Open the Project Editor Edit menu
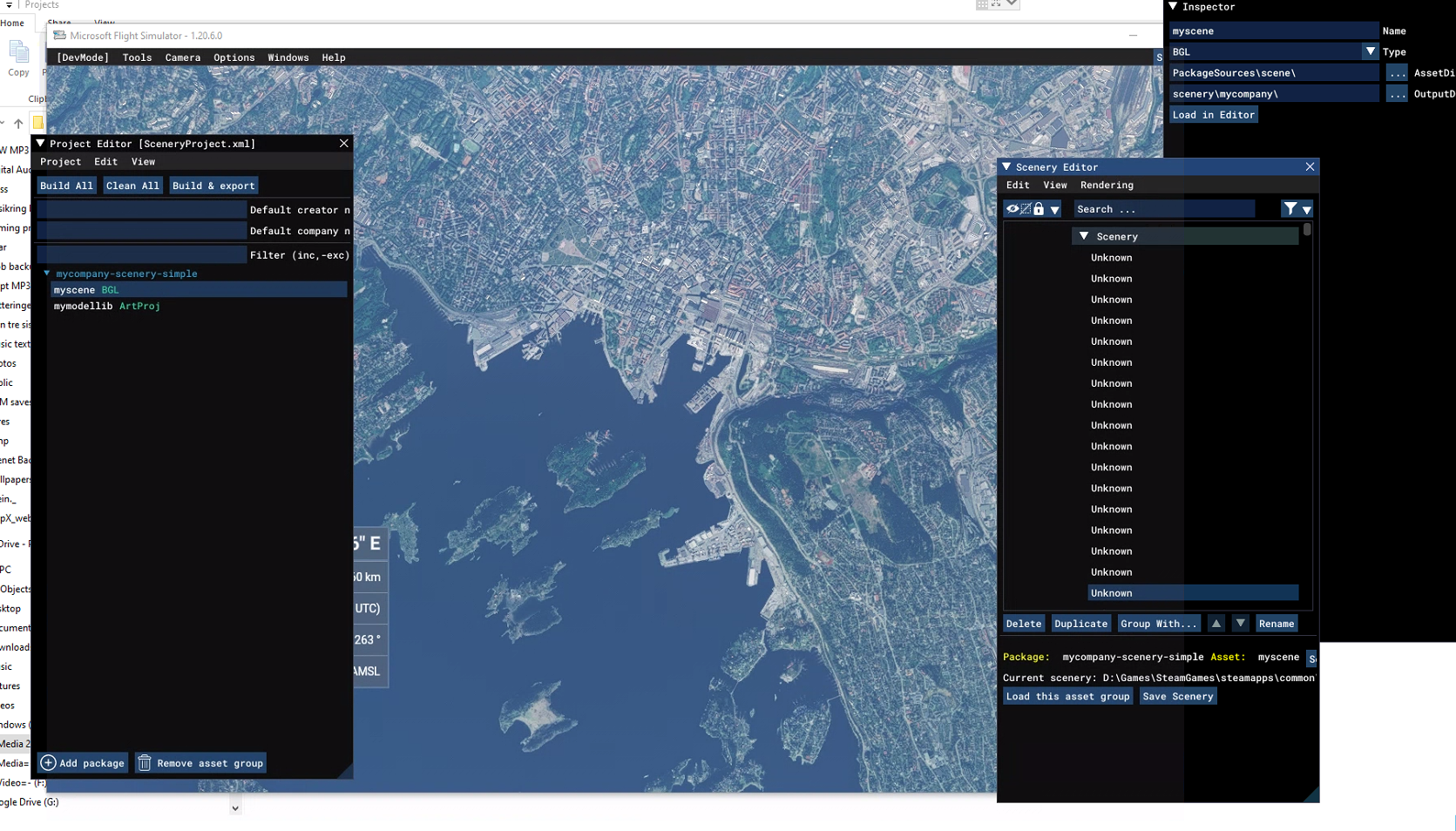1456x831 pixels. pyautogui.click(x=105, y=161)
